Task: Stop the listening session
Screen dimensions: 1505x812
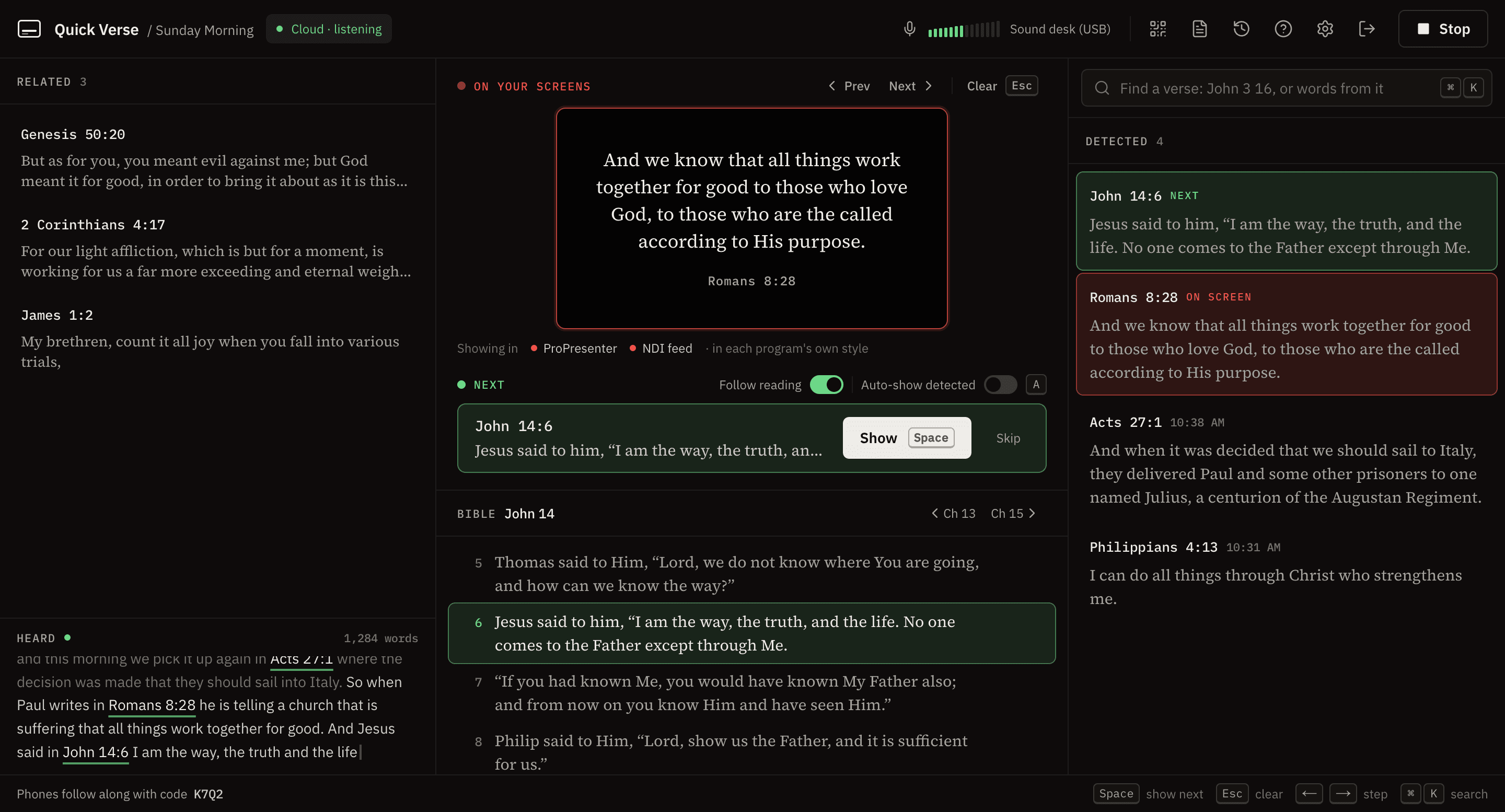Action: pos(1442,29)
